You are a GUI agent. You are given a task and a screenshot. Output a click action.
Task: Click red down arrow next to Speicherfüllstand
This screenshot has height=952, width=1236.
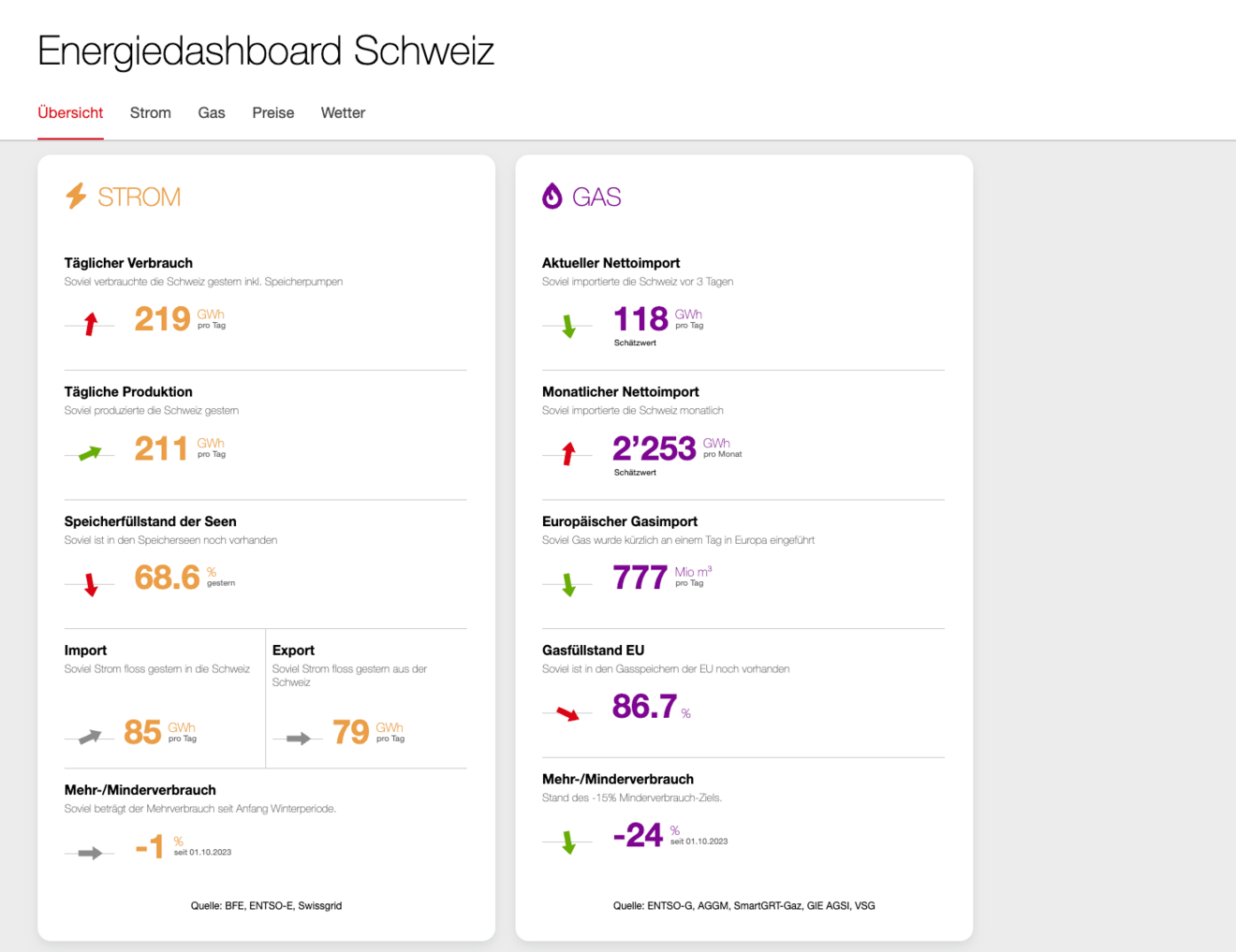[91, 584]
